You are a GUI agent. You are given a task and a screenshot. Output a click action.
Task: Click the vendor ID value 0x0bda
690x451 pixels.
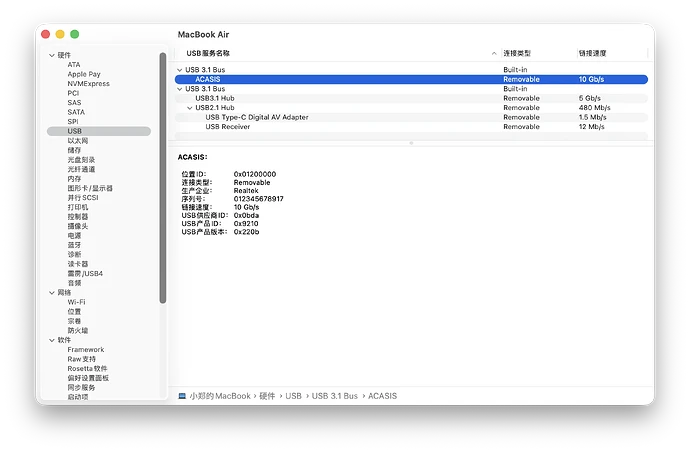pyautogui.click(x=246, y=216)
